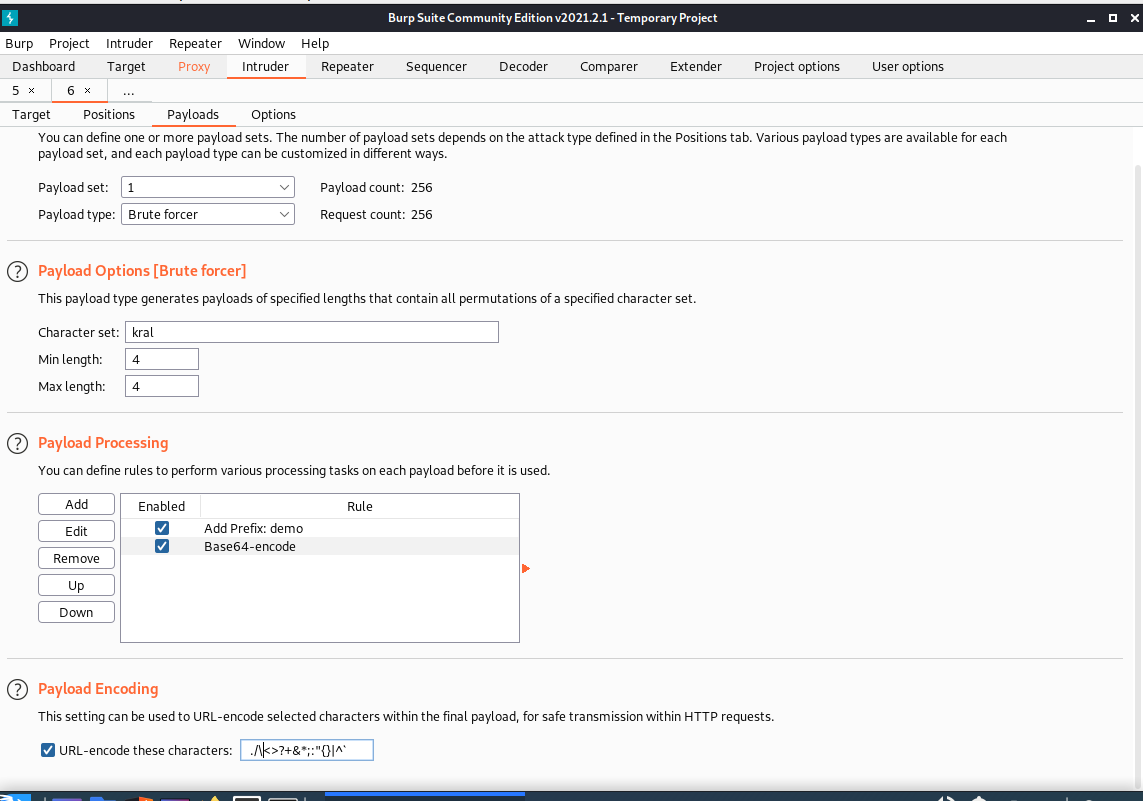Open the Project menu
1143x801 pixels.
click(69, 44)
